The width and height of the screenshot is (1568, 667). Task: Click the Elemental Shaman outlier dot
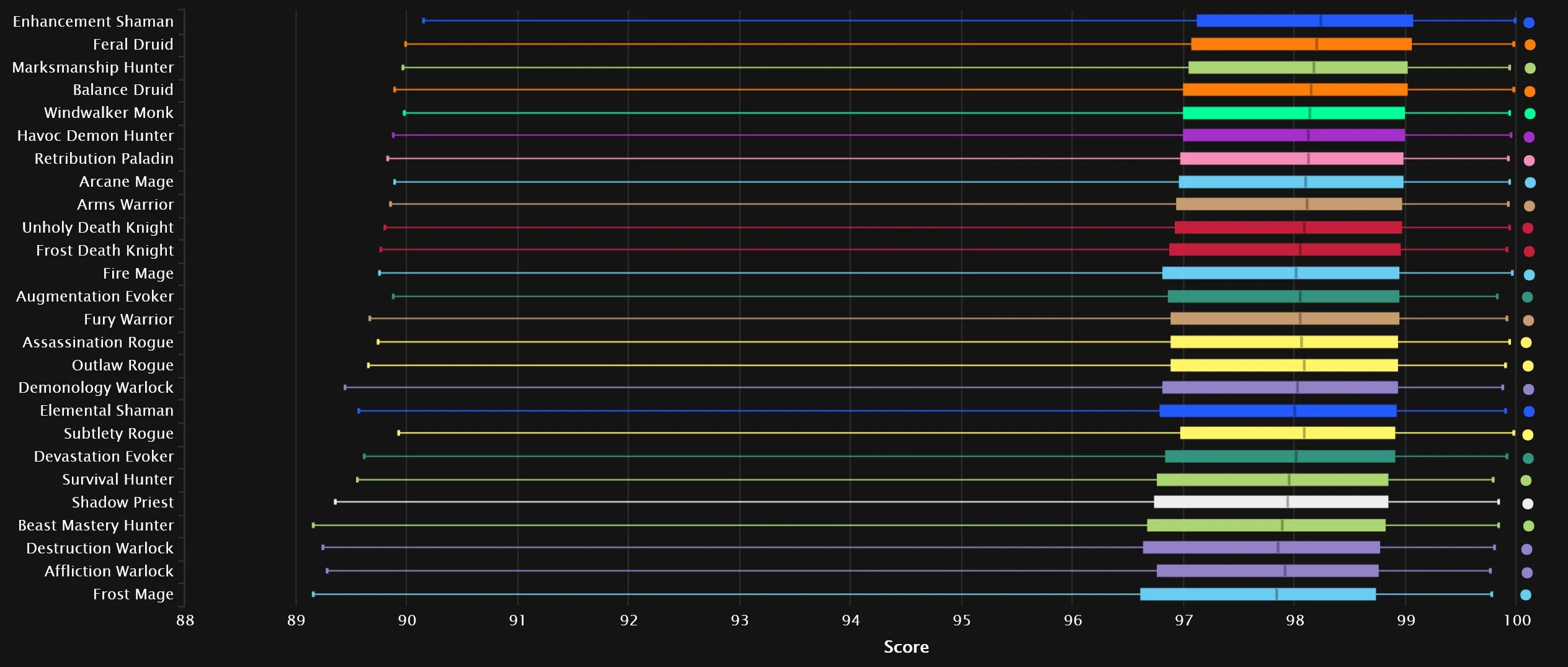pos(1529,411)
